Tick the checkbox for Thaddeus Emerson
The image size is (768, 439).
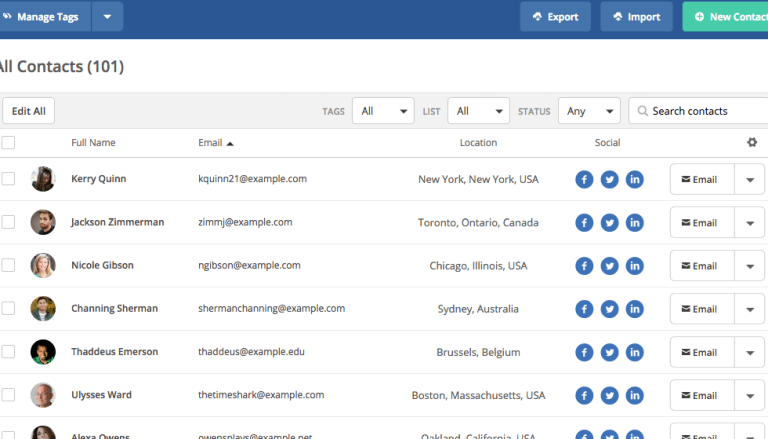[9, 351]
